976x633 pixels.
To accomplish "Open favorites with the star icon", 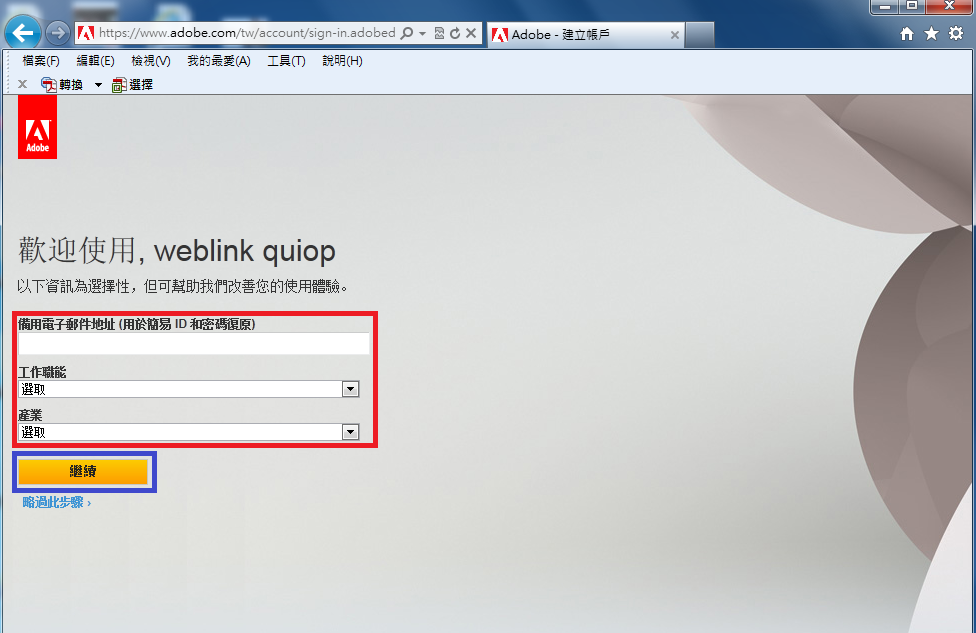I will [x=931, y=34].
